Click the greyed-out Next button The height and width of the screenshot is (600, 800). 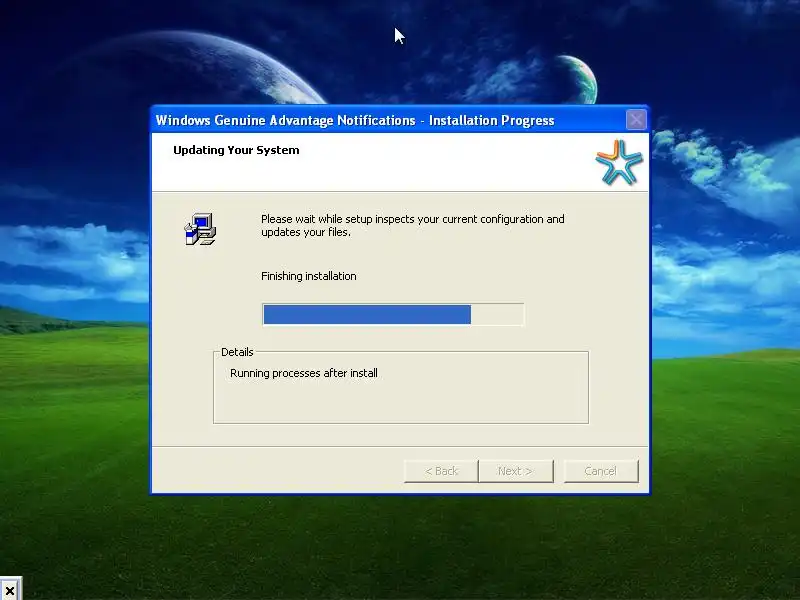click(x=516, y=471)
